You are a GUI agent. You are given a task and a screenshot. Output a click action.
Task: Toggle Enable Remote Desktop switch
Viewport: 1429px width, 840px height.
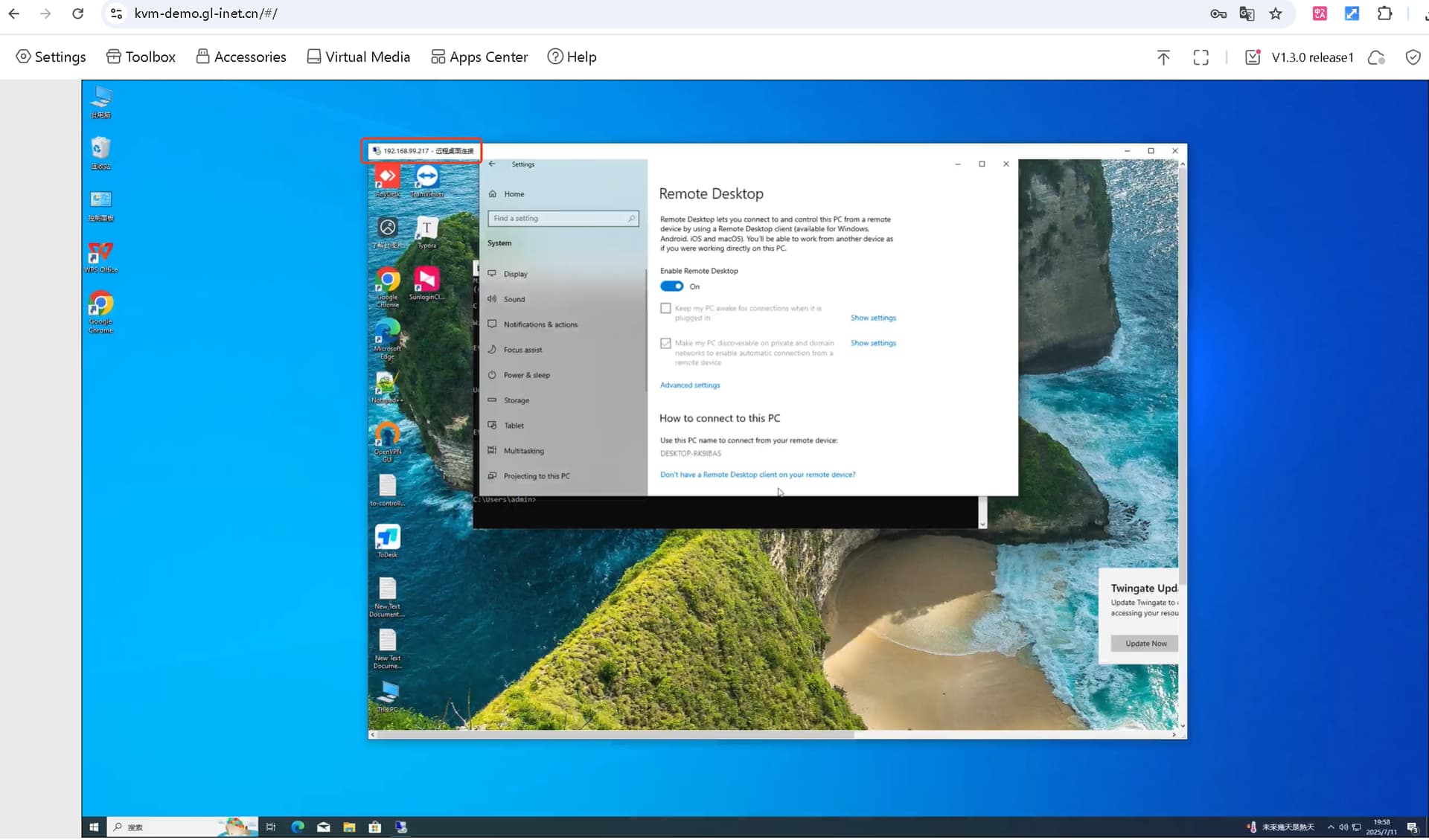[671, 286]
